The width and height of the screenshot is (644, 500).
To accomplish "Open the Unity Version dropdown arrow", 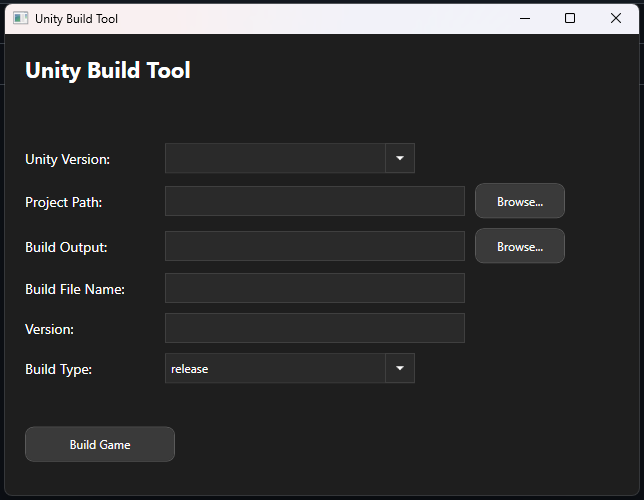I will 400,158.
